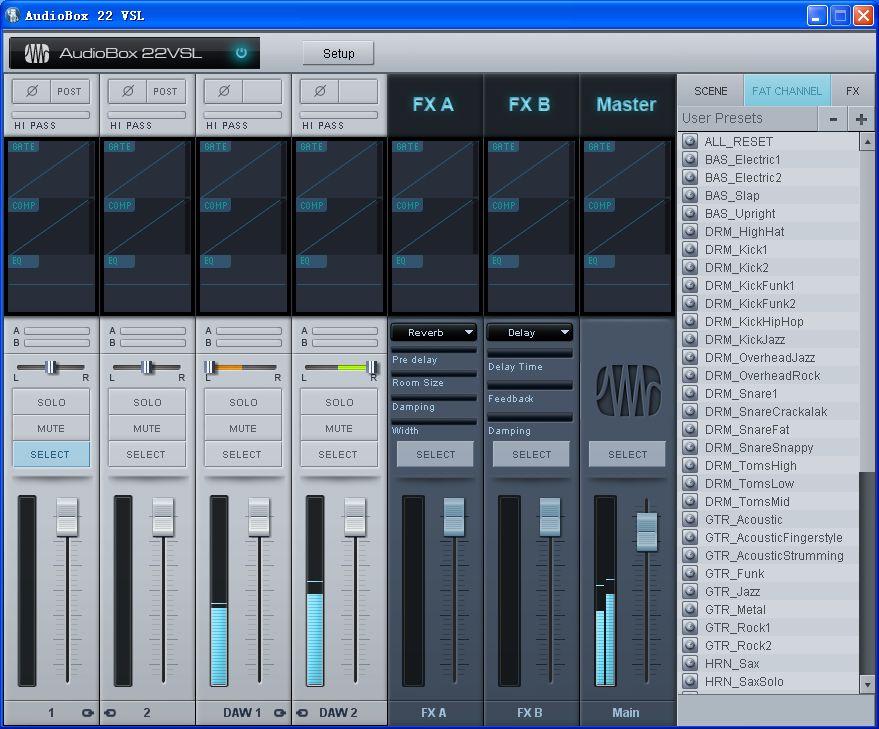
Task: Click the icon next to DRM_Kick2 preset
Action: (690, 267)
